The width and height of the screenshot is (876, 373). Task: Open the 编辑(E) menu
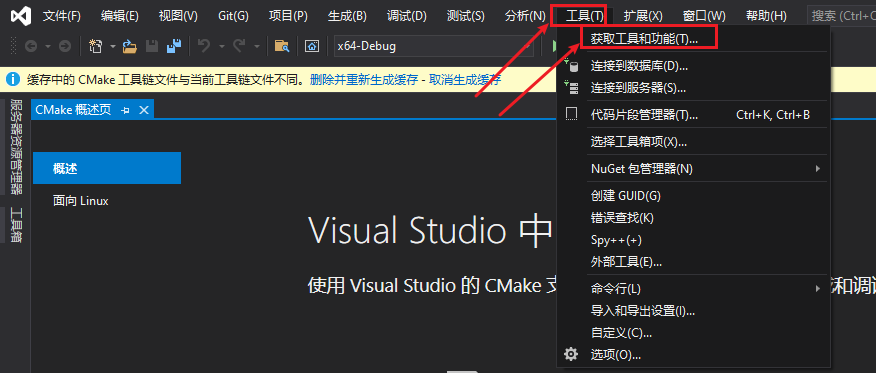click(120, 16)
